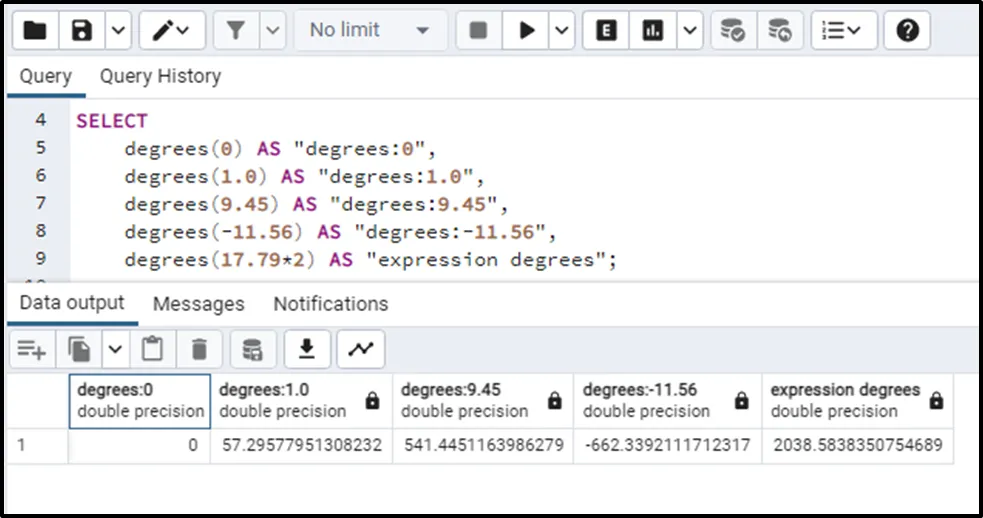Open the Graph Visualiser
Screen dimensions: 983x518
[360, 349]
